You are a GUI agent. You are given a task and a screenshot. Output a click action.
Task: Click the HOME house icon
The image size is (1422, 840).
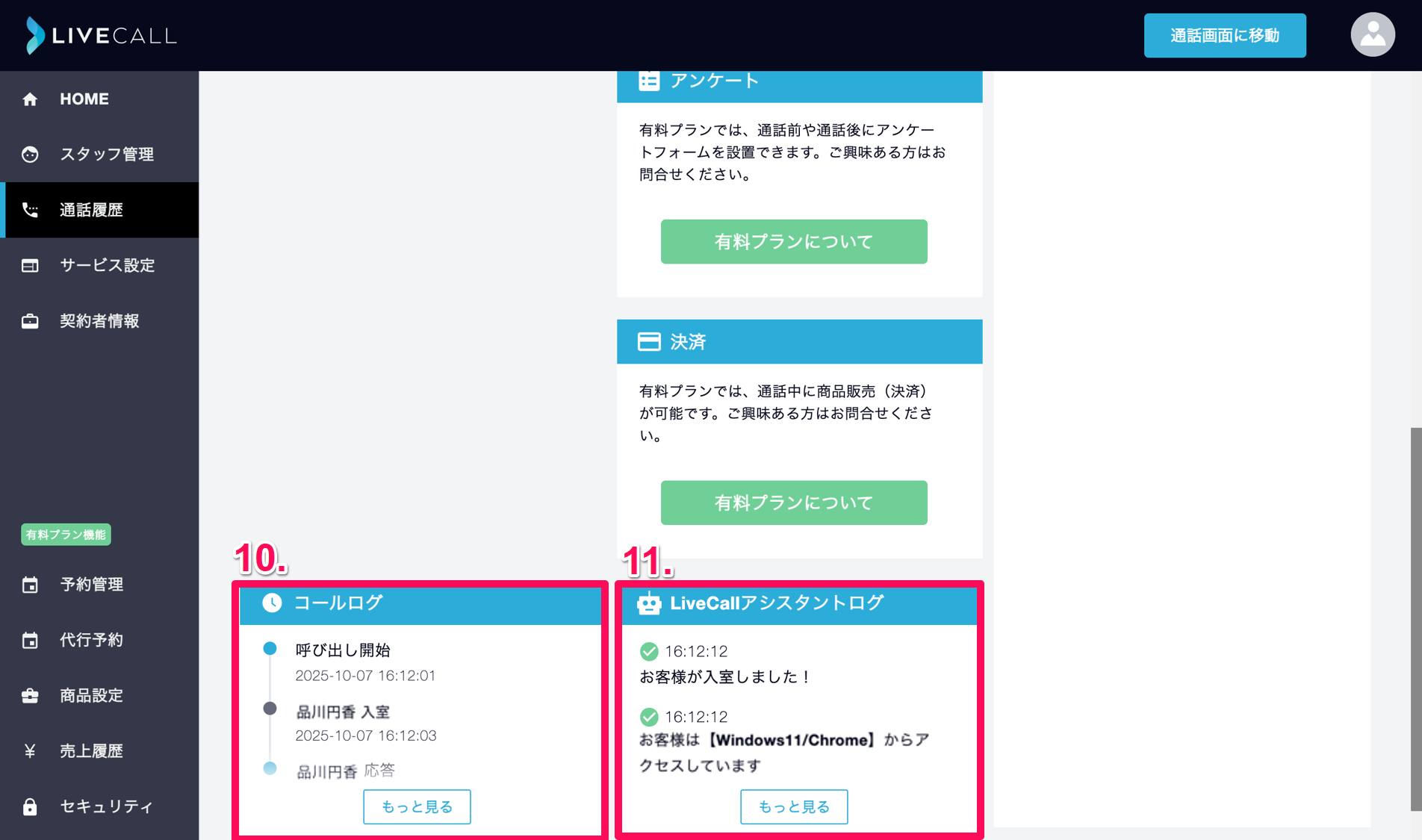[30, 99]
